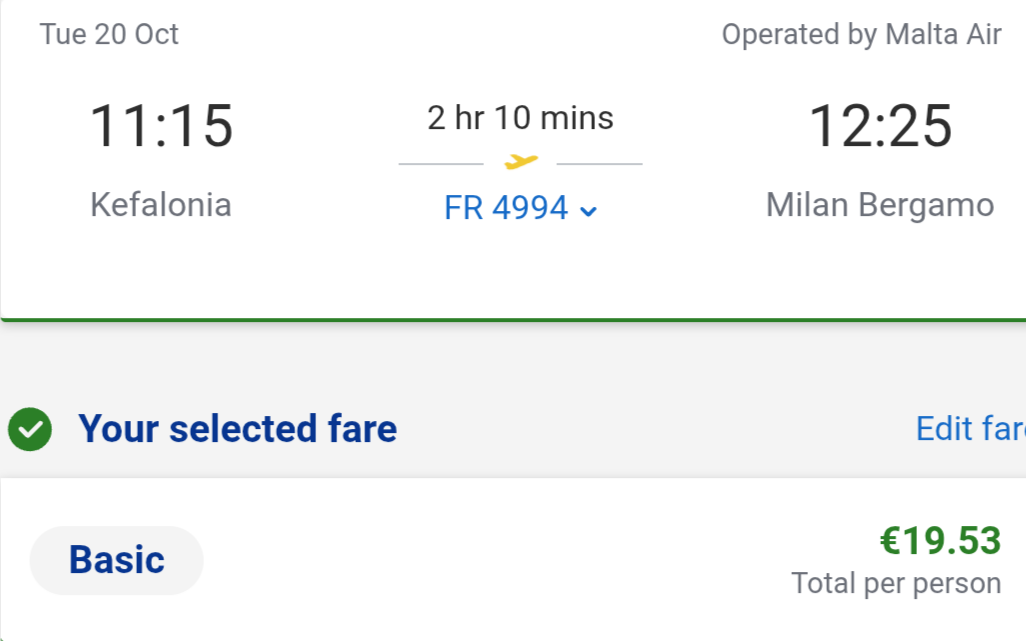The height and width of the screenshot is (641, 1026).
Task: Select the Basic fare badge
Action: click(x=116, y=561)
